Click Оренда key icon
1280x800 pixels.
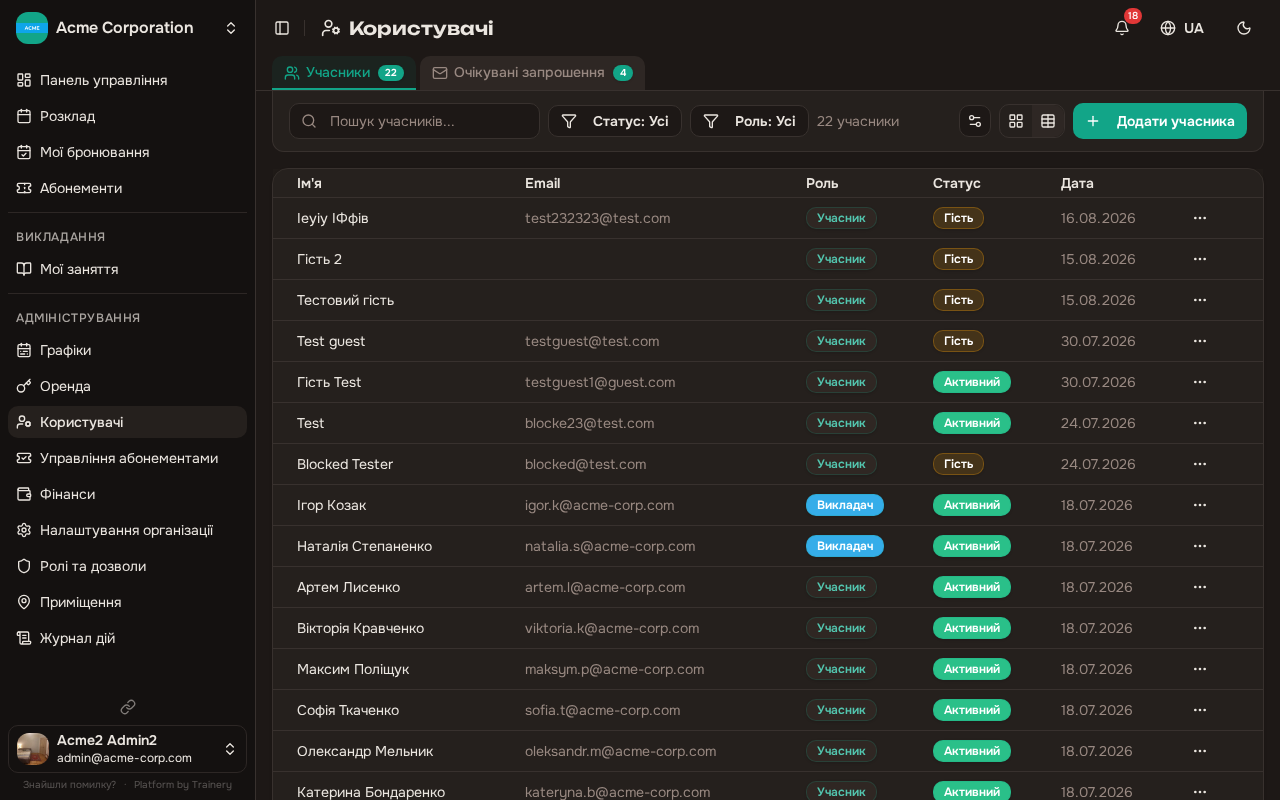pyautogui.click(x=24, y=386)
